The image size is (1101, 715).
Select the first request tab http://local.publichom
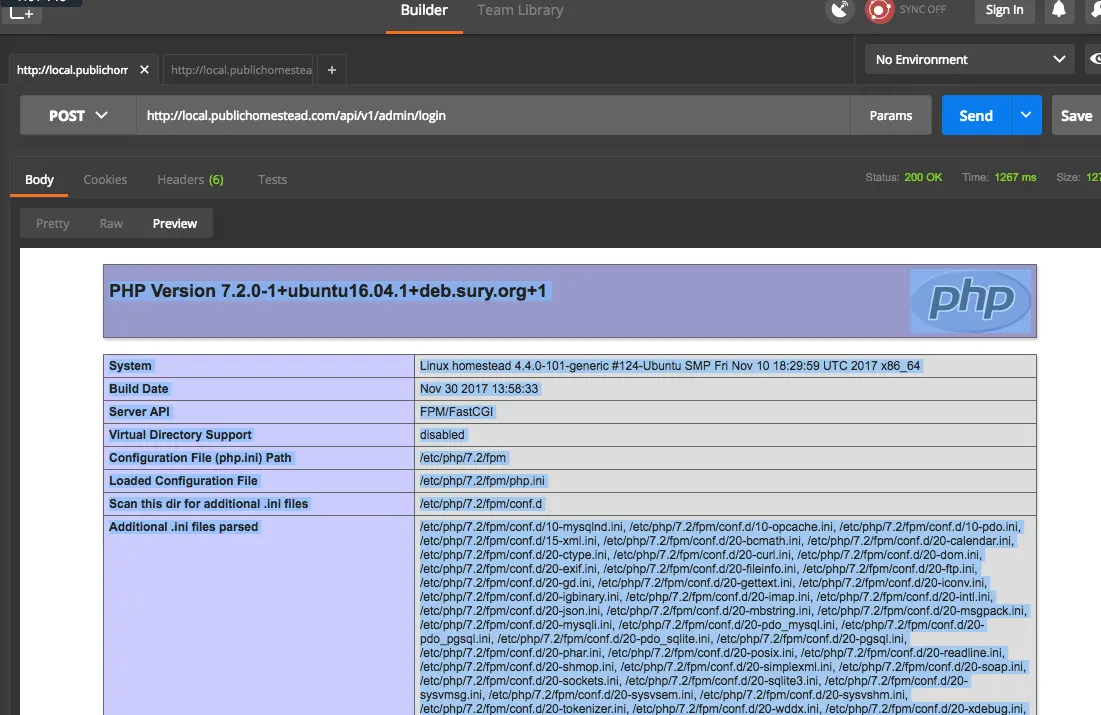point(72,70)
